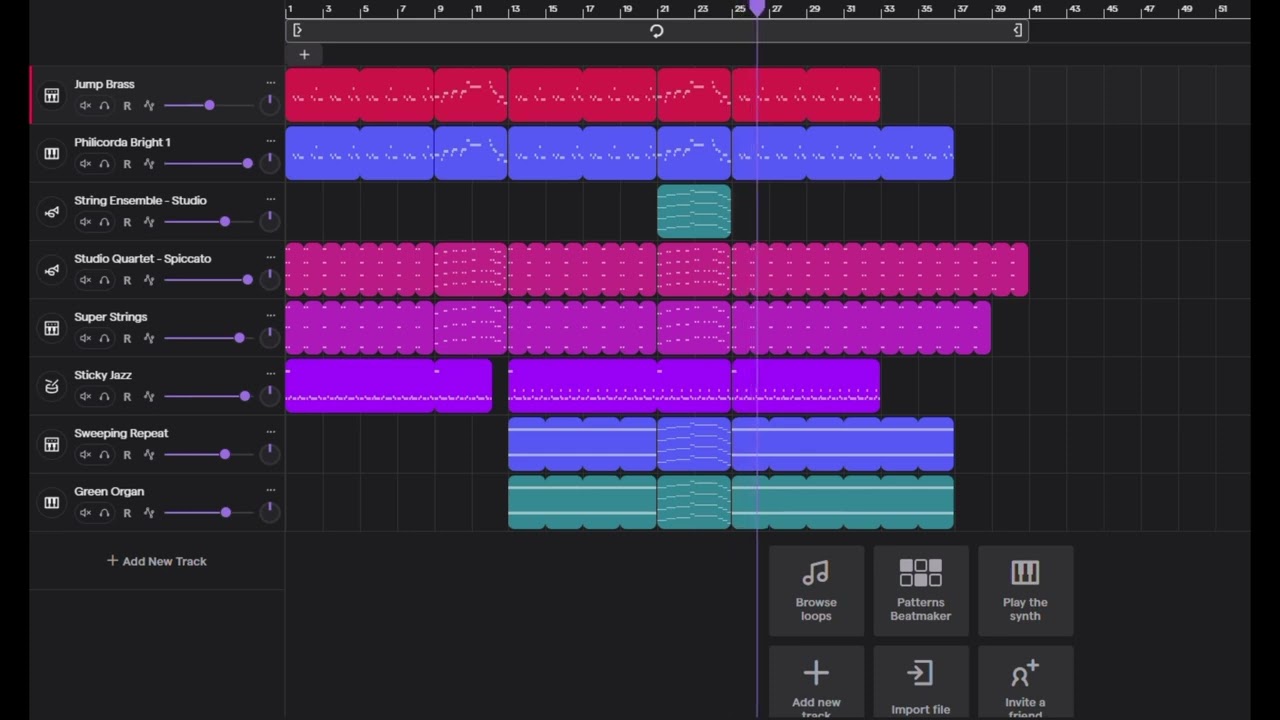Screen dimensions: 1280x720
Task: Click the Sweeping Repeat instrument icon
Action: coord(51,444)
